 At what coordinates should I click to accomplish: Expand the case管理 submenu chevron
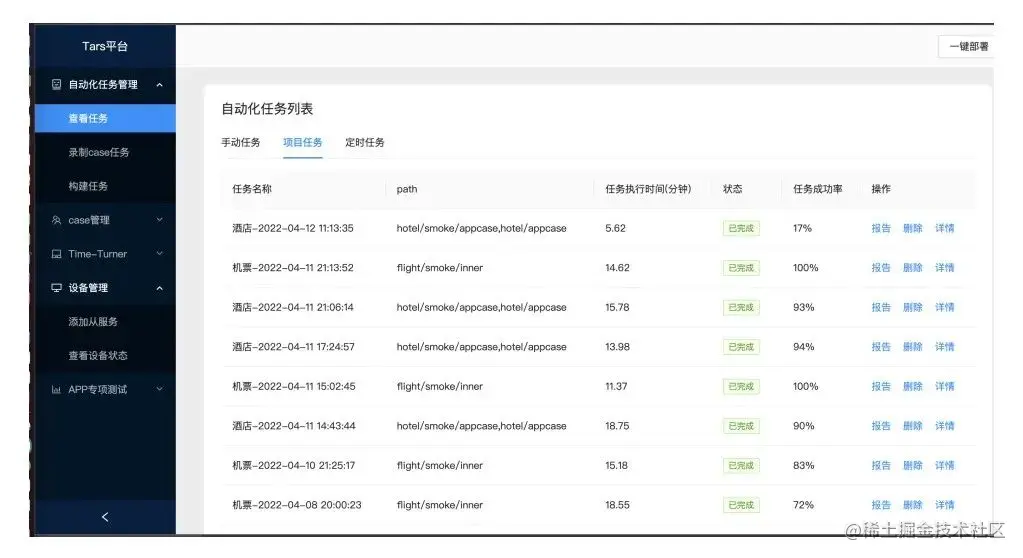[159, 220]
